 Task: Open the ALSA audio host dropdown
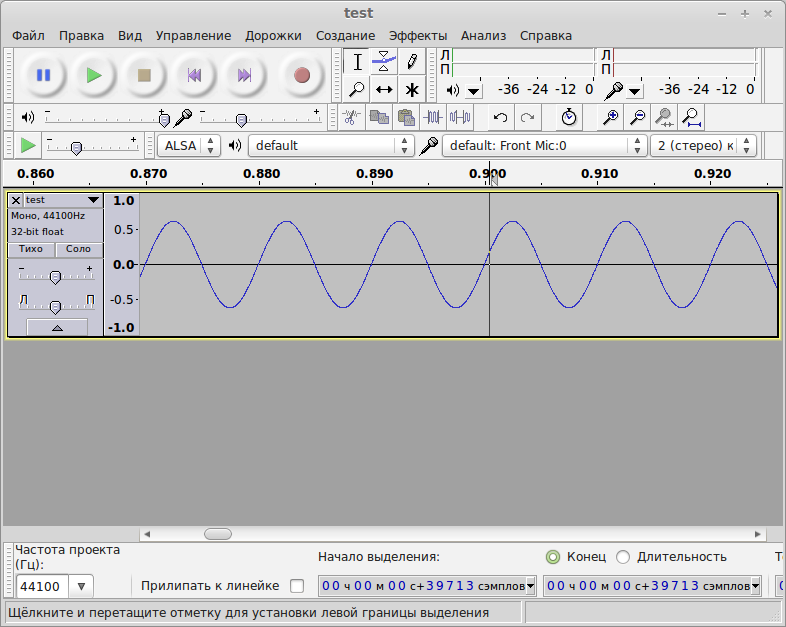pos(188,145)
